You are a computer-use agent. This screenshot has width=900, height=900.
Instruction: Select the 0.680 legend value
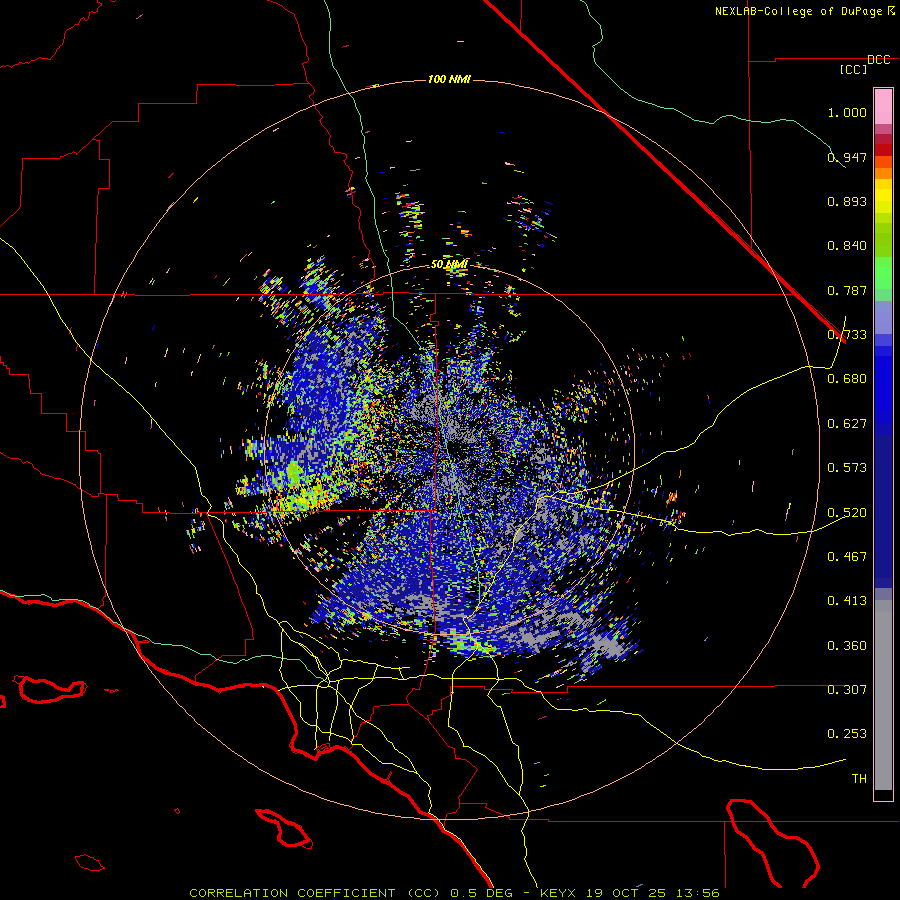click(x=847, y=379)
